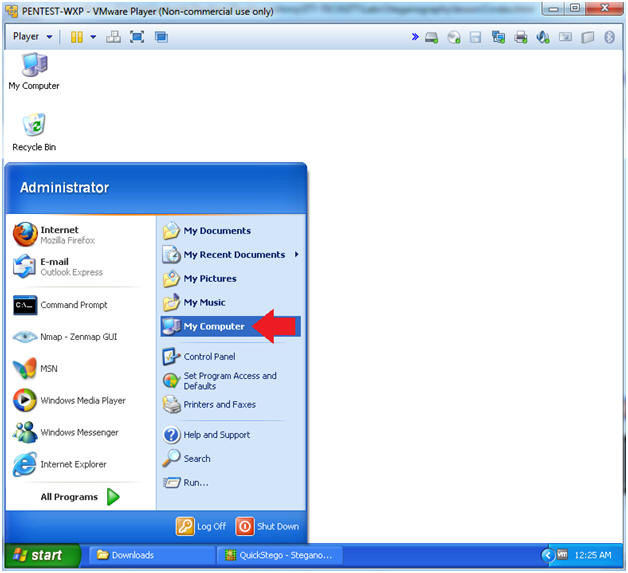
Task: Click the floppy drive device icon
Action: [x=475, y=38]
